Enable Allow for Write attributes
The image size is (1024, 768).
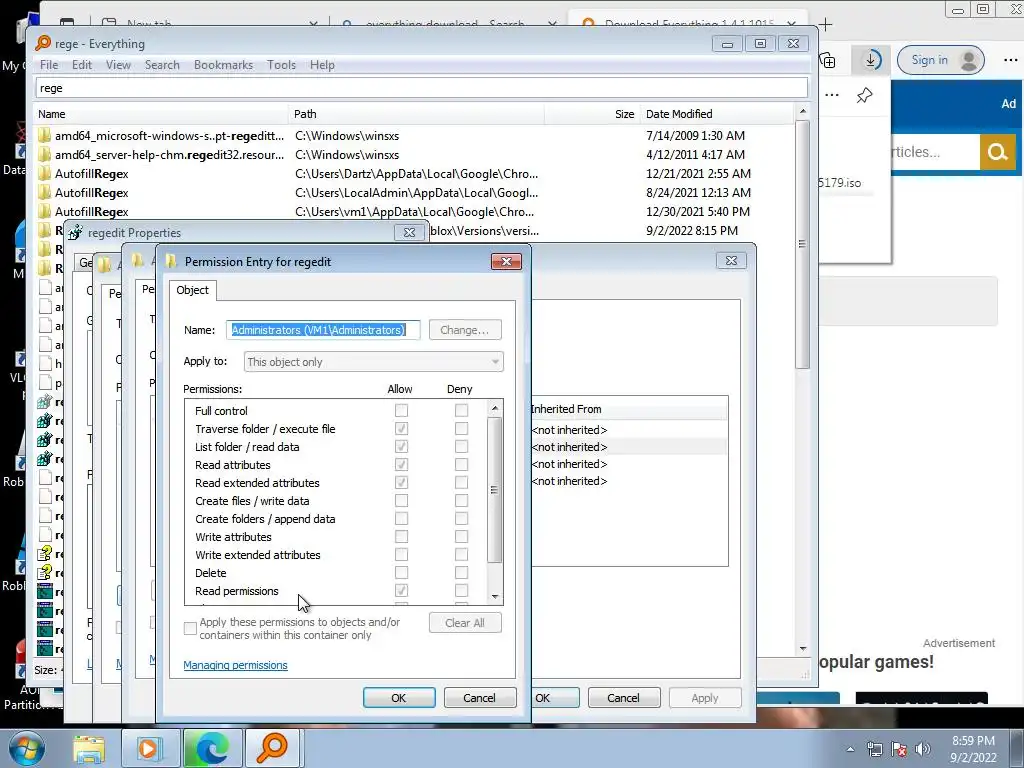(401, 536)
